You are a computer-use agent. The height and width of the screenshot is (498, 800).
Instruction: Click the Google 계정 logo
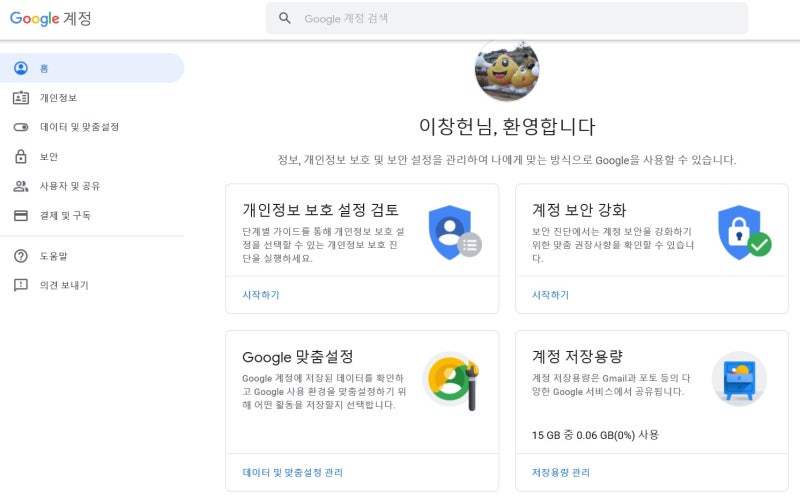pos(51,18)
